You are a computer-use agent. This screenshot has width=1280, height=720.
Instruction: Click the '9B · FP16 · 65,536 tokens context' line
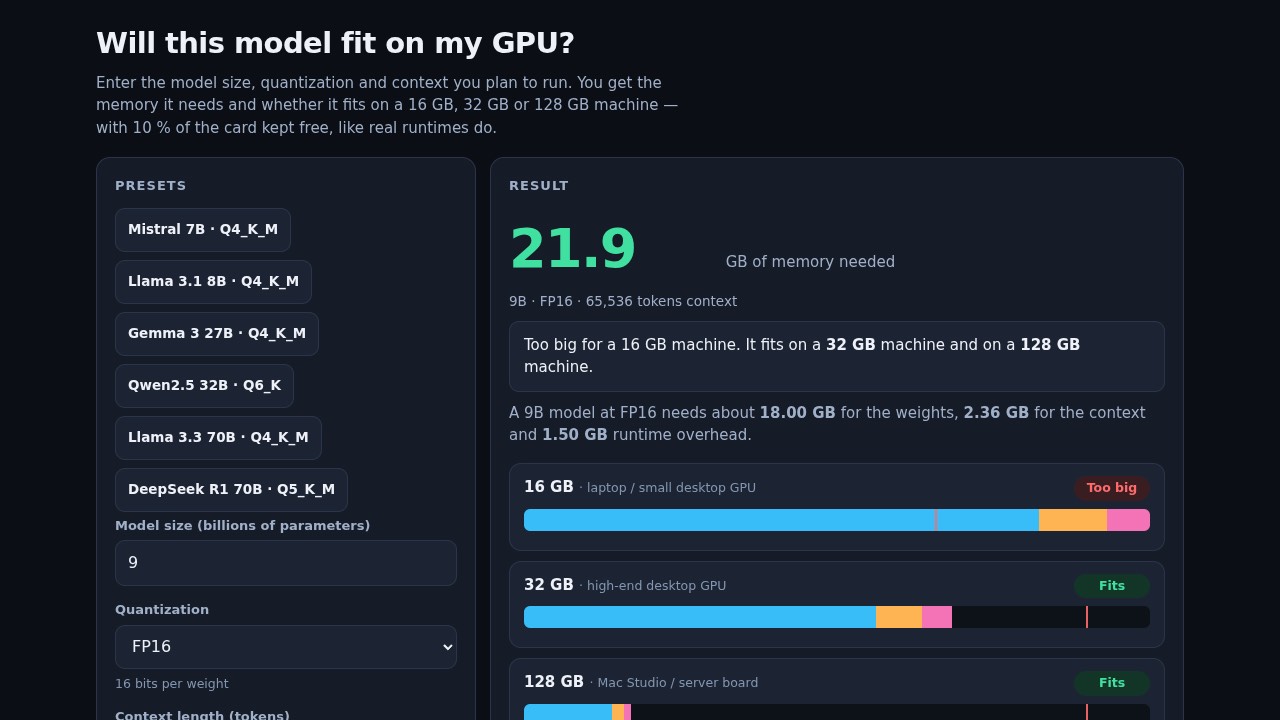(623, 301)
